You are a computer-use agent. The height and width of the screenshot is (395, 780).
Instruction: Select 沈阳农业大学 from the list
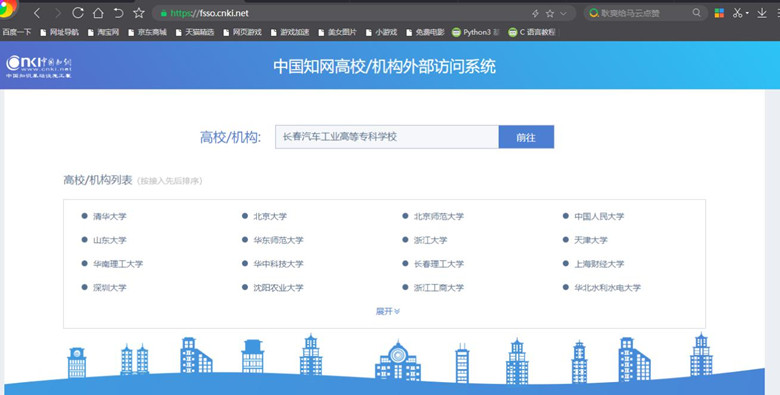pos(278,288)
